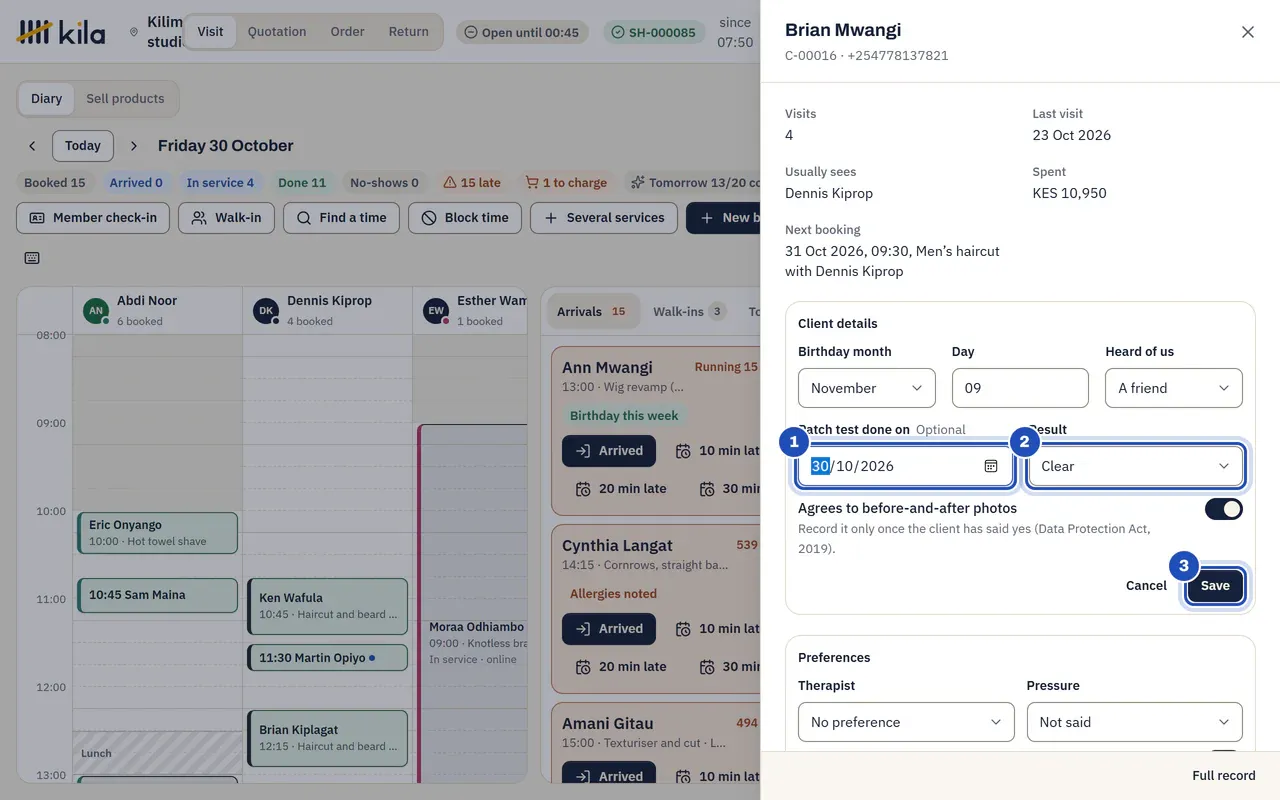Open the Birthday month dropdown
1280x800 pixels.
pos(867,388)
